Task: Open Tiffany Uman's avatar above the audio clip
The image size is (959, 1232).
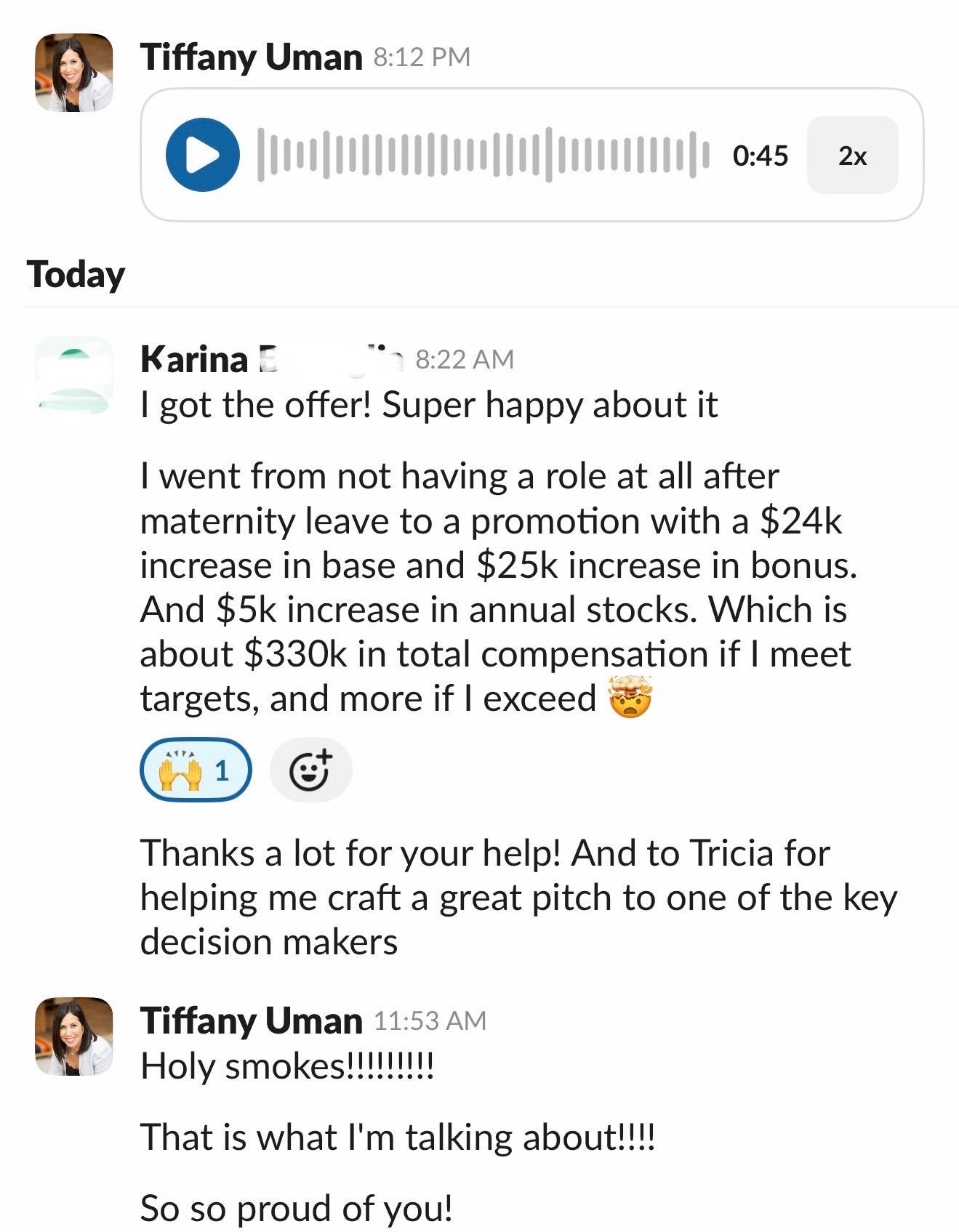Action: coord(73,73)
